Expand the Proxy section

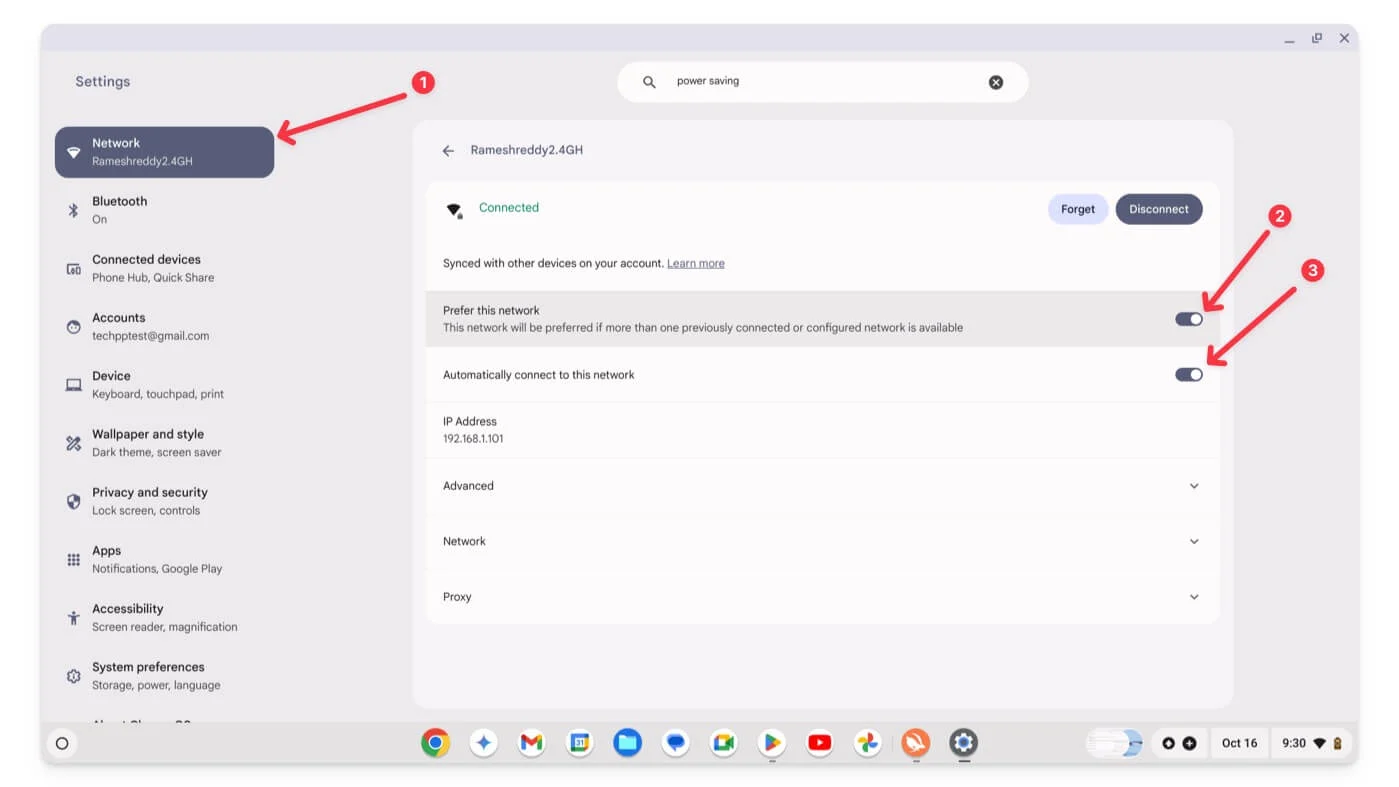[x=822, y=597]
